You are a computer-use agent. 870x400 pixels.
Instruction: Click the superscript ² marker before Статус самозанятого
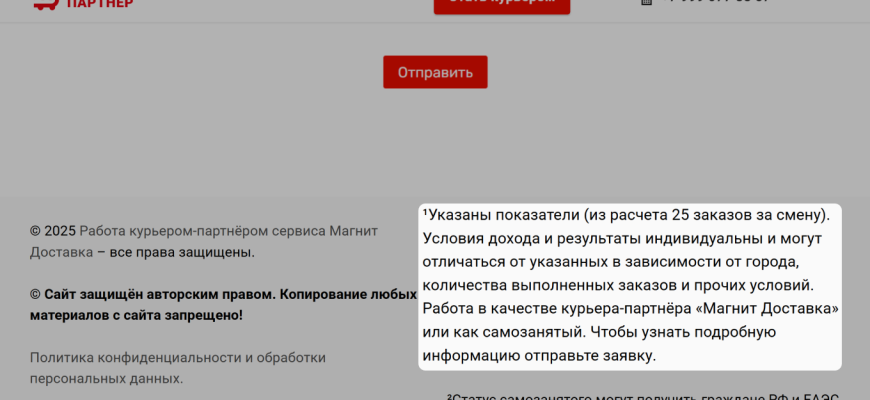450,396
